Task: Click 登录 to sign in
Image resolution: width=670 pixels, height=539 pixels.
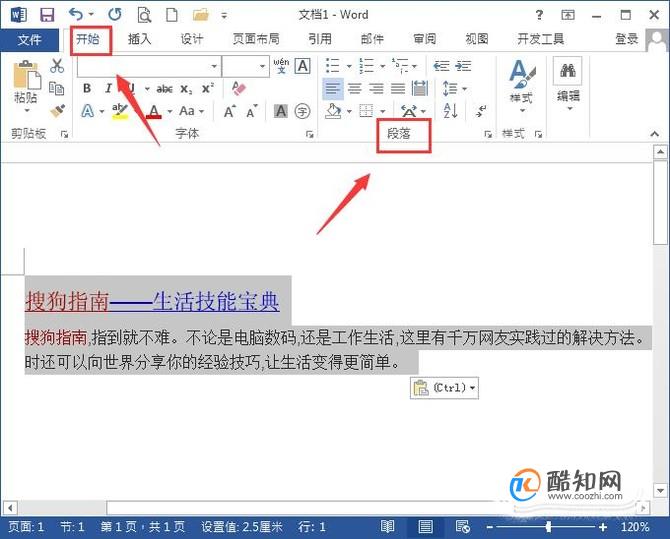Action: (x=626, y=39)
